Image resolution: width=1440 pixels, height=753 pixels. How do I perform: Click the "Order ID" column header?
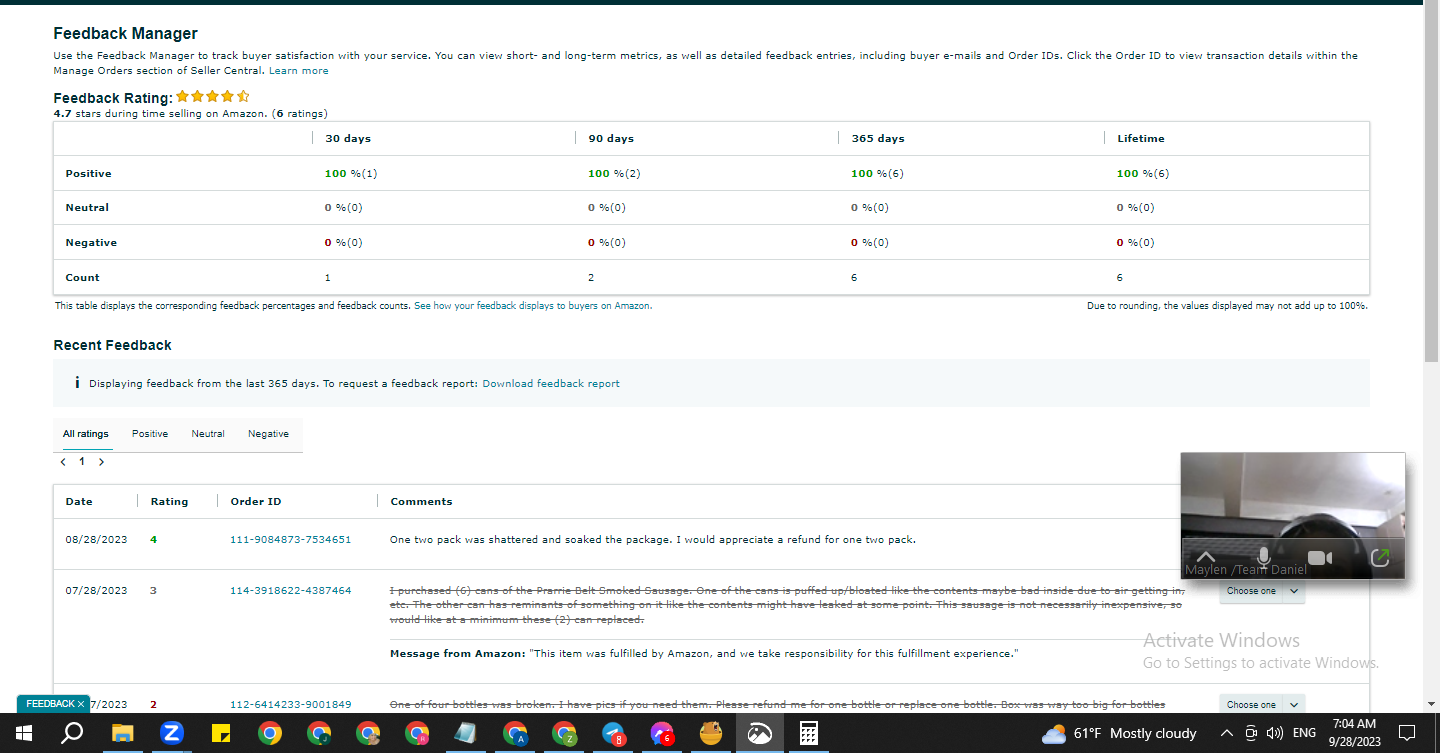(x=255, y=502)
